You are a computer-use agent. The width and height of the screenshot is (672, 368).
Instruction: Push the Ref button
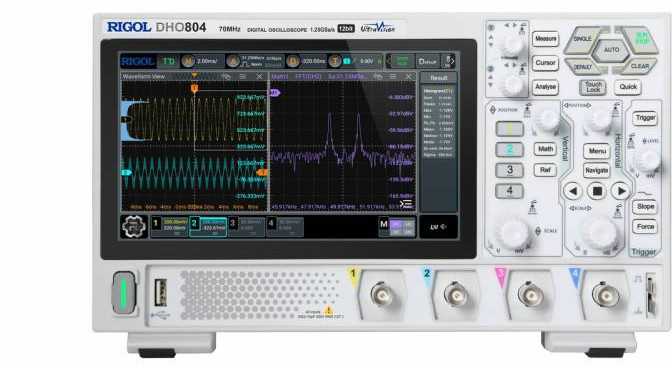pyautogui.click(x=545, y=170)
